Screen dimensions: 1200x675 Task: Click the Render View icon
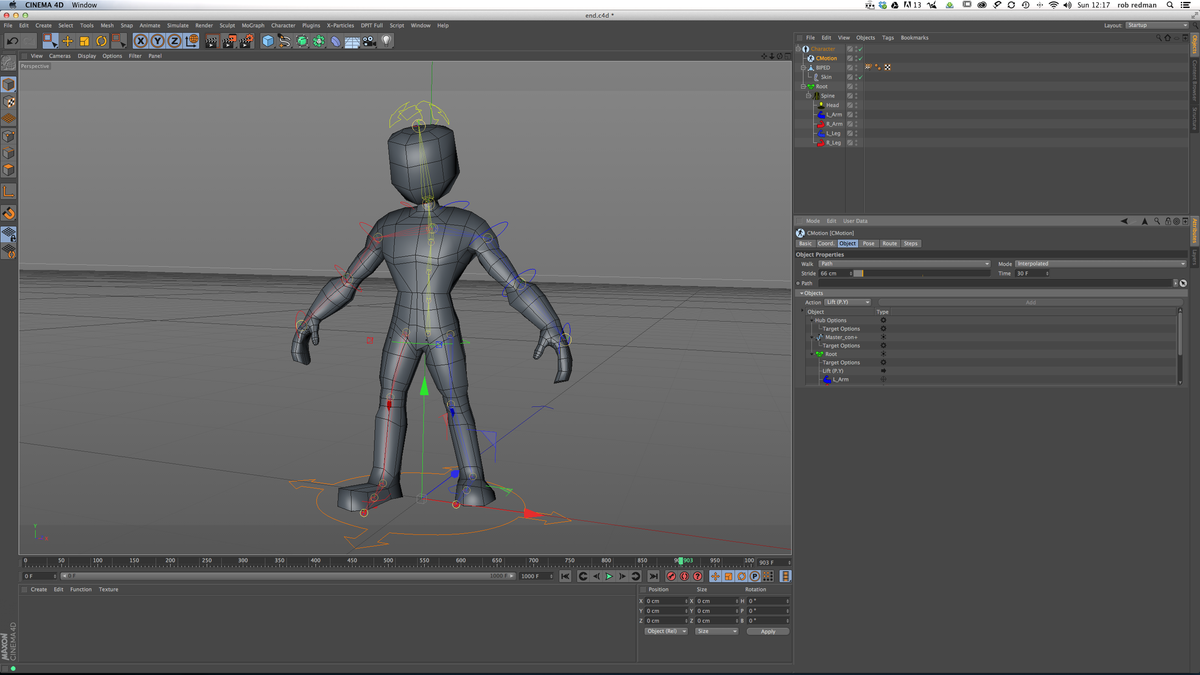click(210, 40)
